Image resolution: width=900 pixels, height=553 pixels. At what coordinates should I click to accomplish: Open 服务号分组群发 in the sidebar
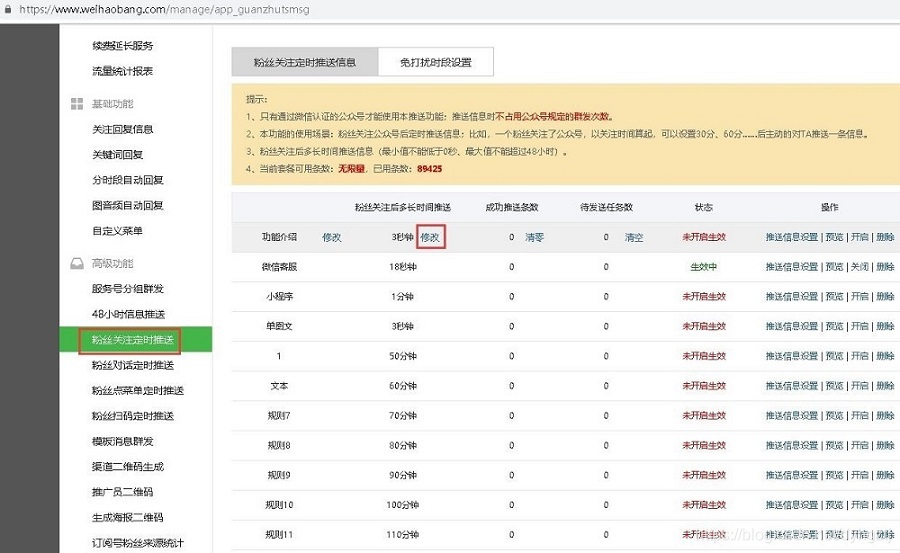[127, 288]
